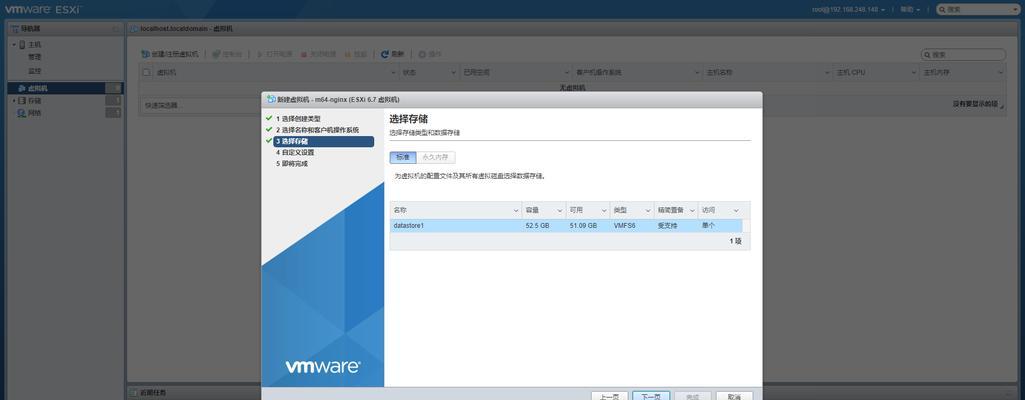Select wizard step 3 选择存储
1025x400 pixels.
click(x=324, y=141)
